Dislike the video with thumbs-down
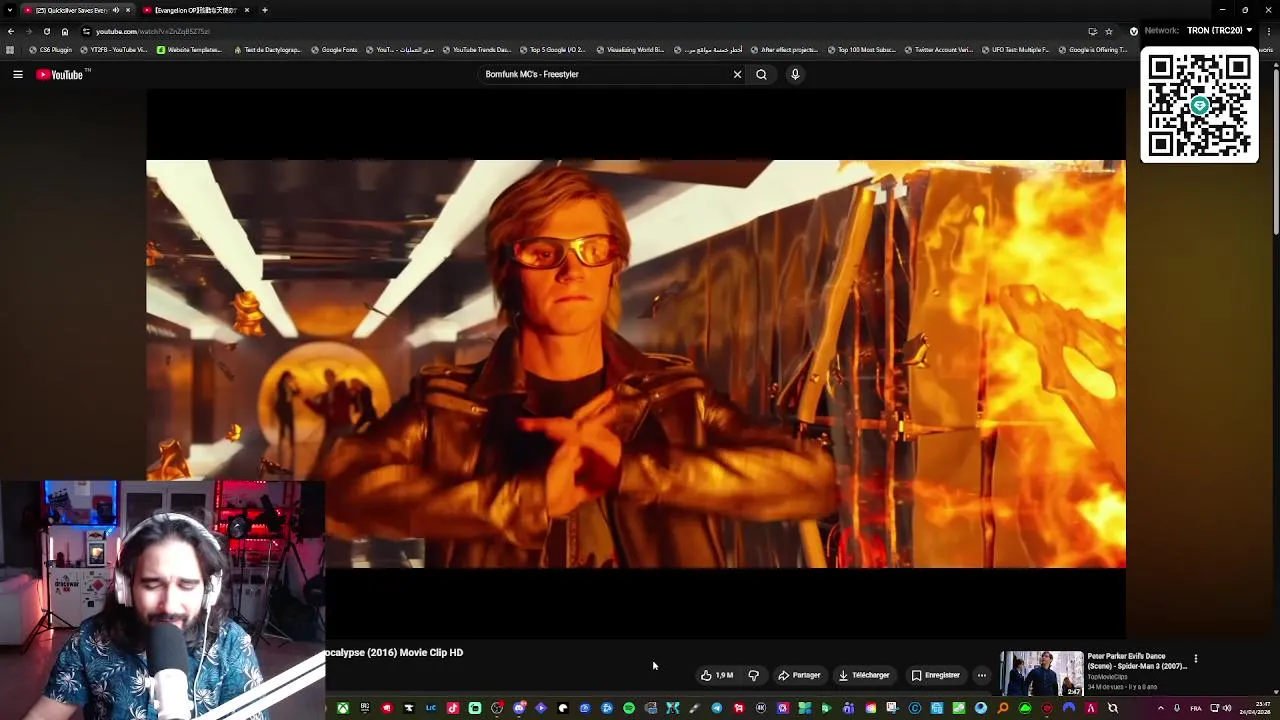 coord(754,675)
